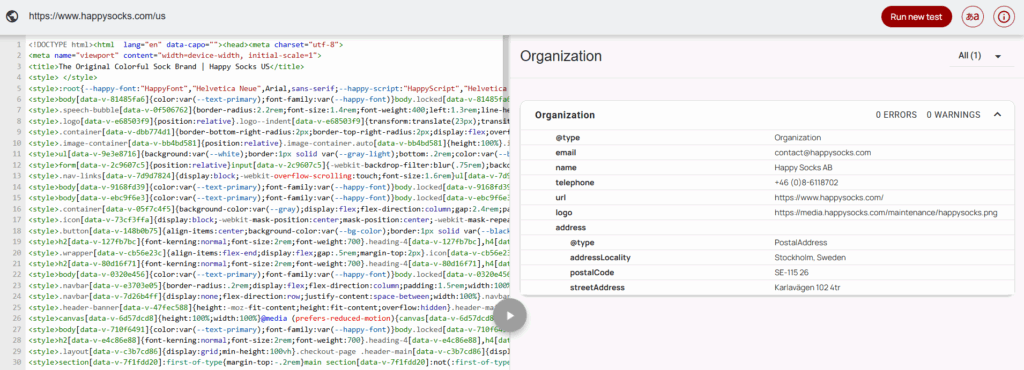Screen dimensions: 1024x370
Task: Click the Run new test button
Action: (916, 17)
